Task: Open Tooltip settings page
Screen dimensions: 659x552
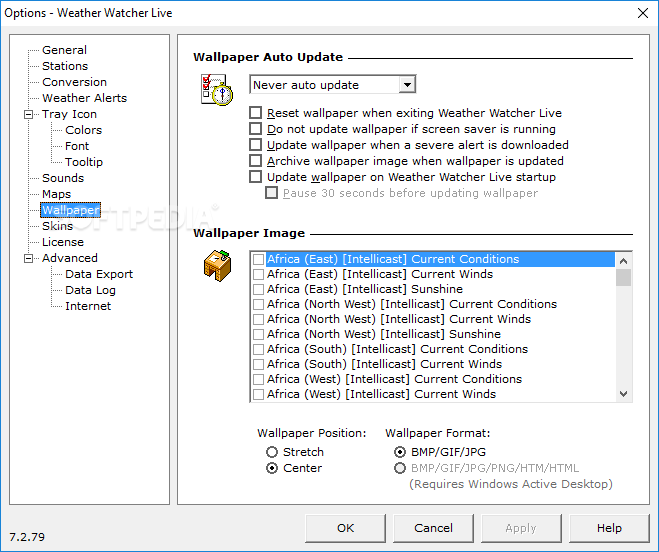Action: click(84, 162)
